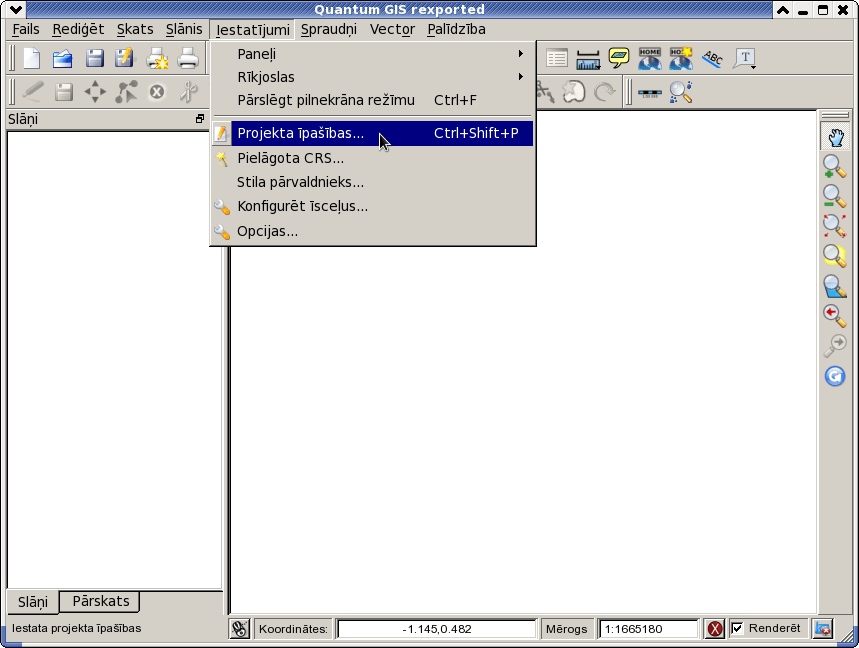Viewport: 859px width, 648px height.
Task: Save the project with plain floppy icon
Action: click(94, 58)
